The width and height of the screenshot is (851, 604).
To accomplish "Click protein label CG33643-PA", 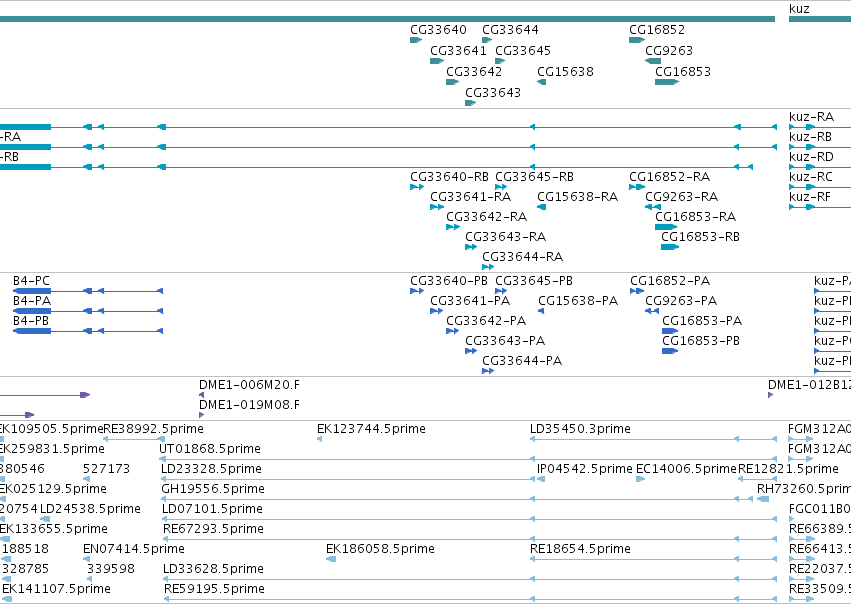I will coord(505,341).
